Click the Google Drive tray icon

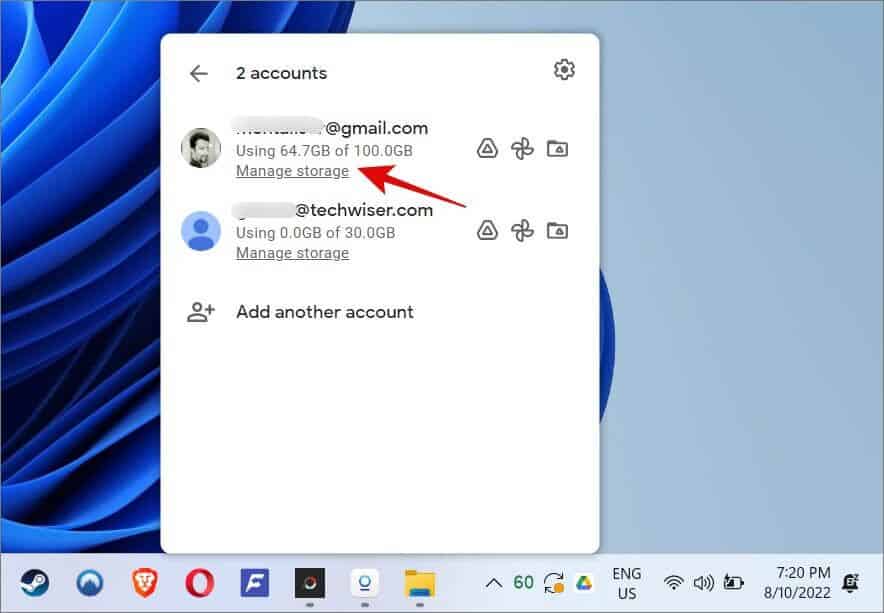coord(584,583)
